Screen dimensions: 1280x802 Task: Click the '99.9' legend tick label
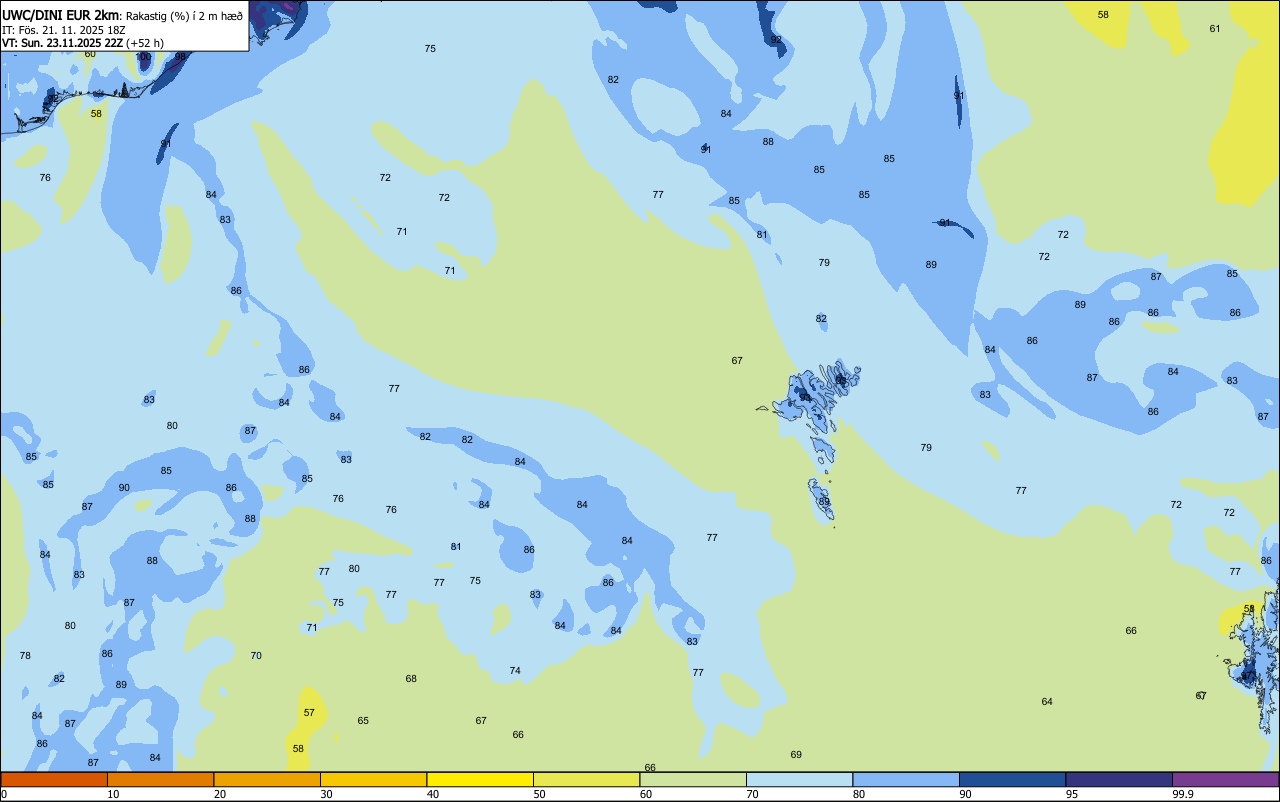coord(1183,794)
